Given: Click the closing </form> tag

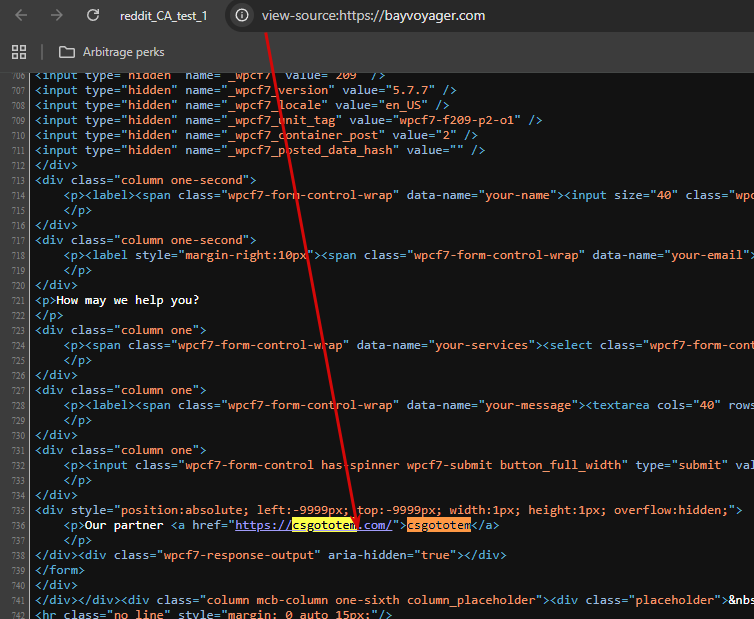Looking at the screenshot, I should click(x=60, y=570).
